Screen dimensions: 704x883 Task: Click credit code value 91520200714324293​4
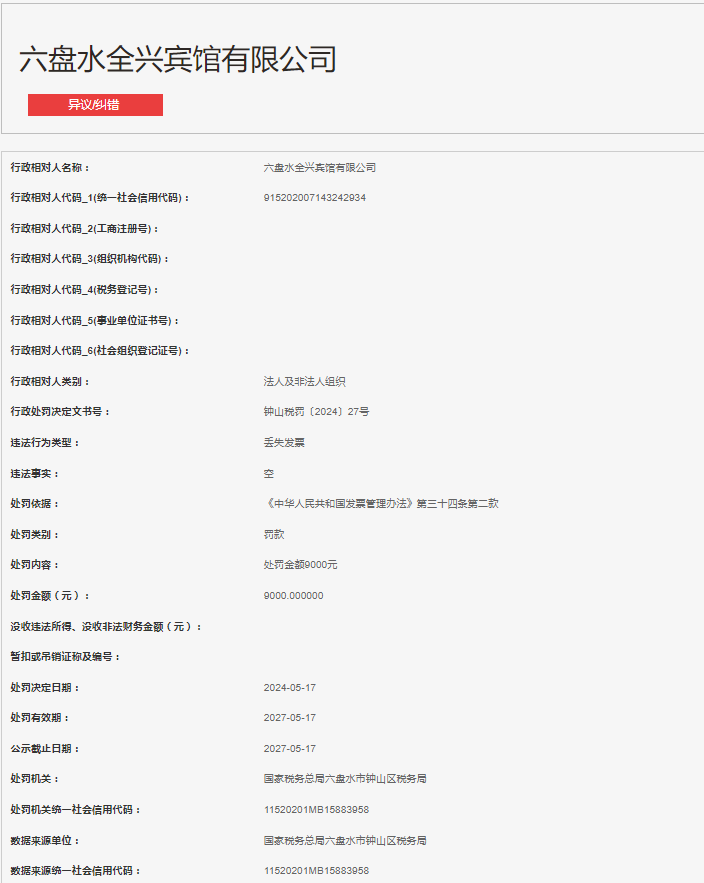click(314, 198)
